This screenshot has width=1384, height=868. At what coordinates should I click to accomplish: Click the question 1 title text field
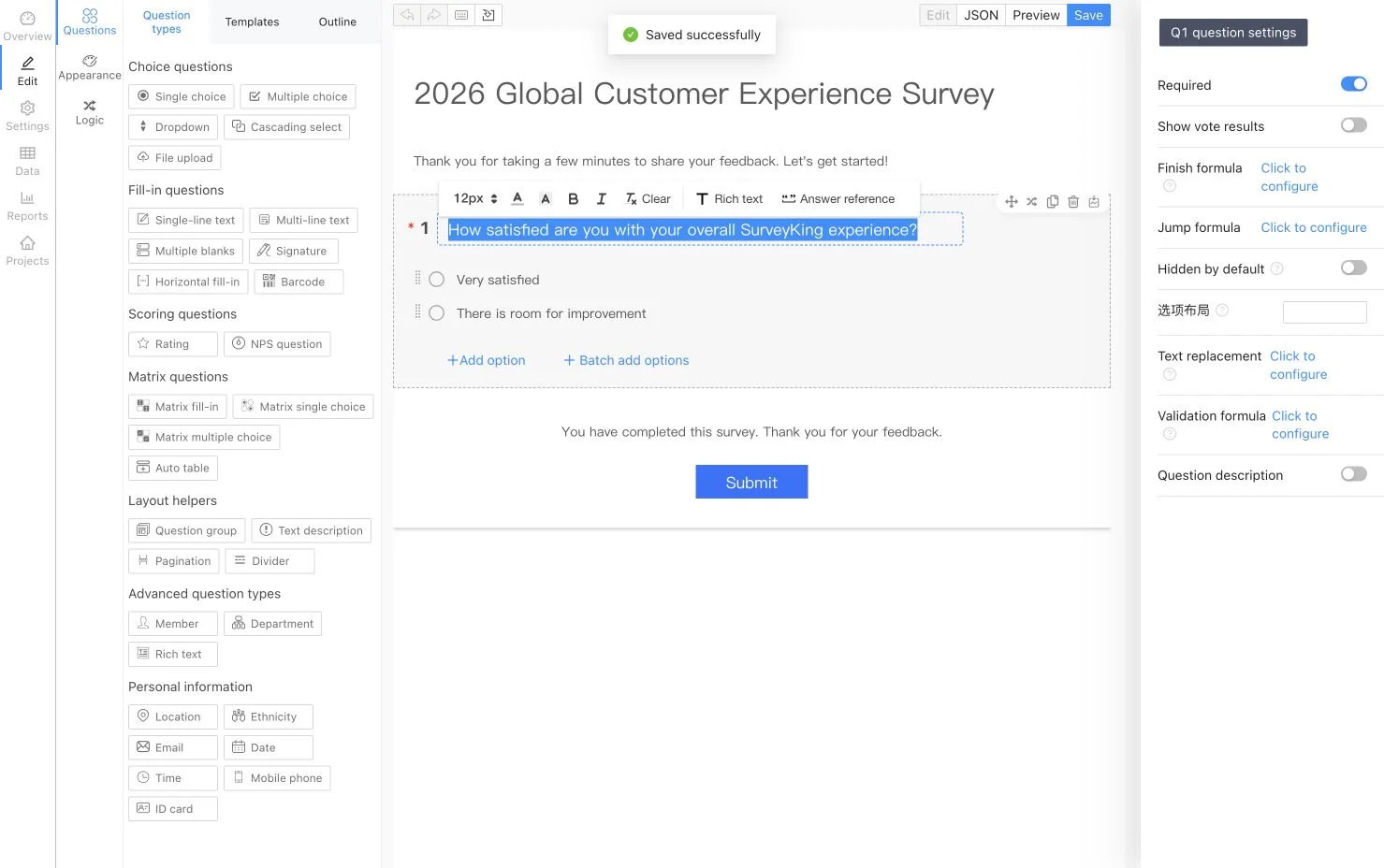click(700, 229)
